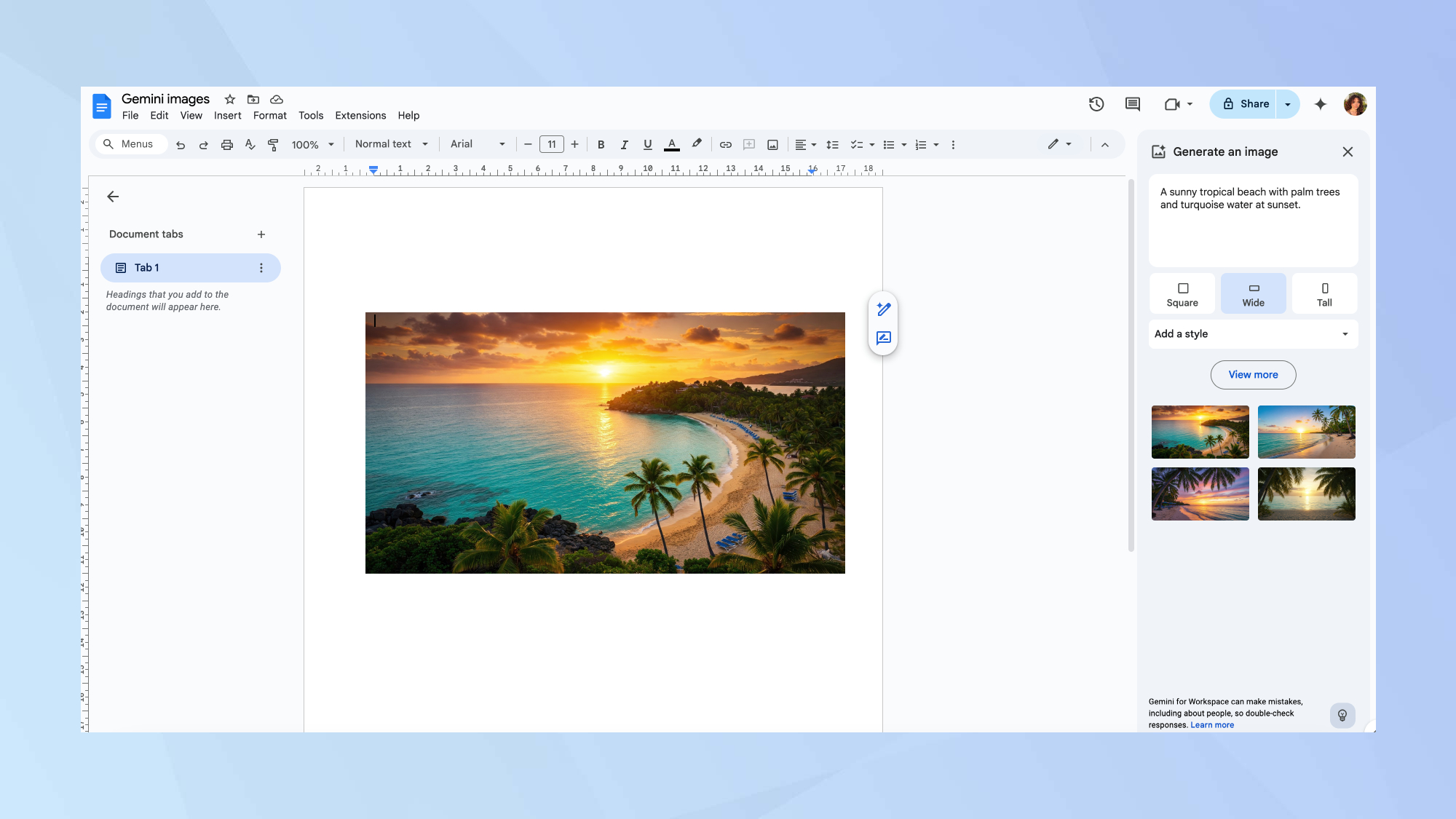Select the Square aspect ratio option
1456x819 pixels.
point(1182,294)
